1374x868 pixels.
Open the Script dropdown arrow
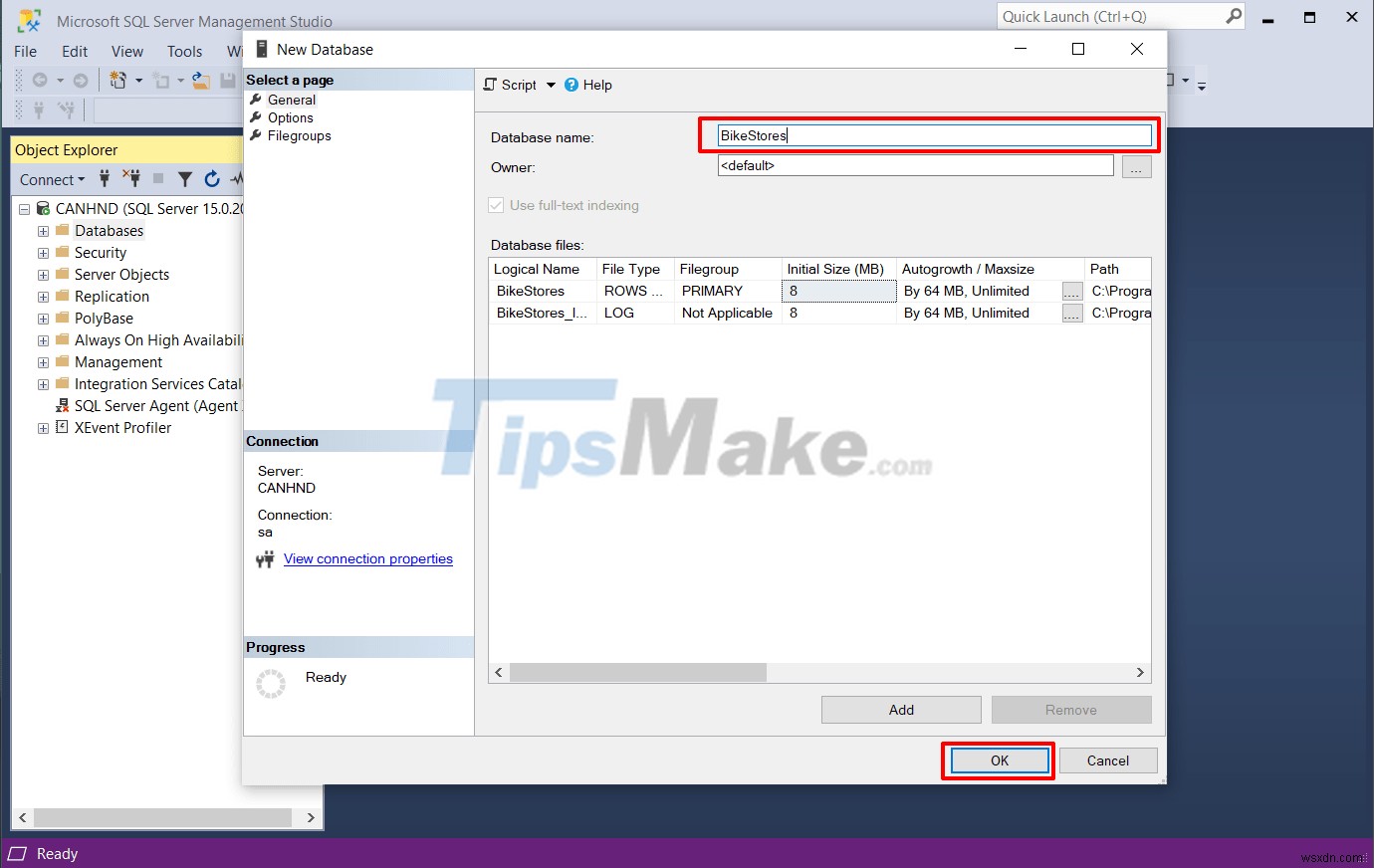tap(552, 85)
